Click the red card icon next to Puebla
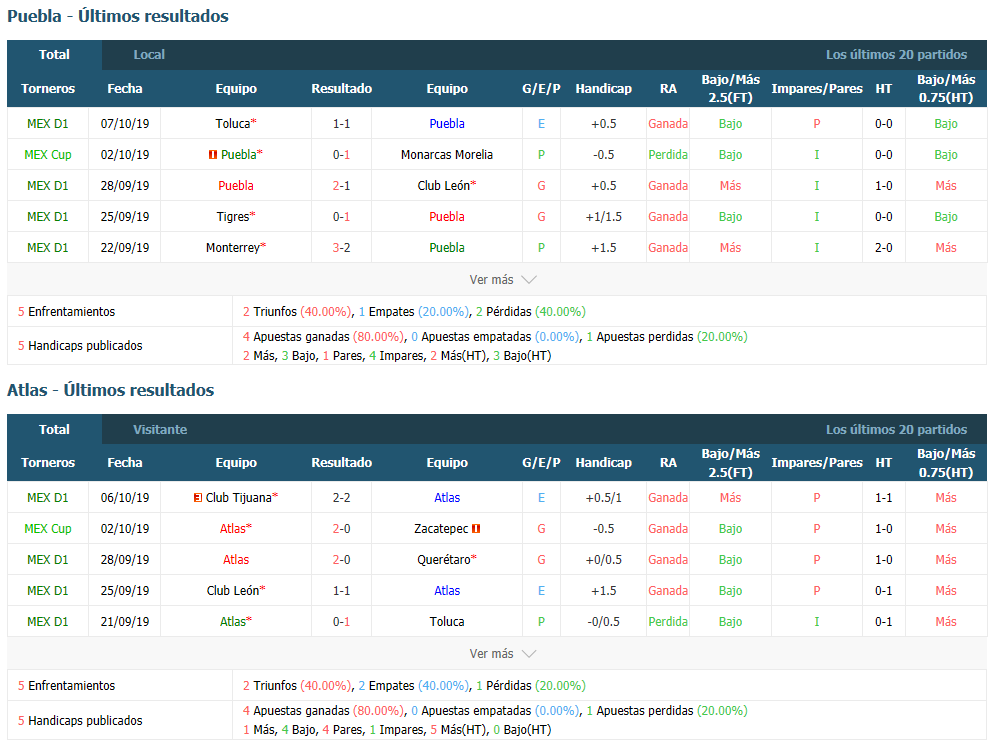Image resolution: width=996 pixels, height=744 pixels. (213, 154)
